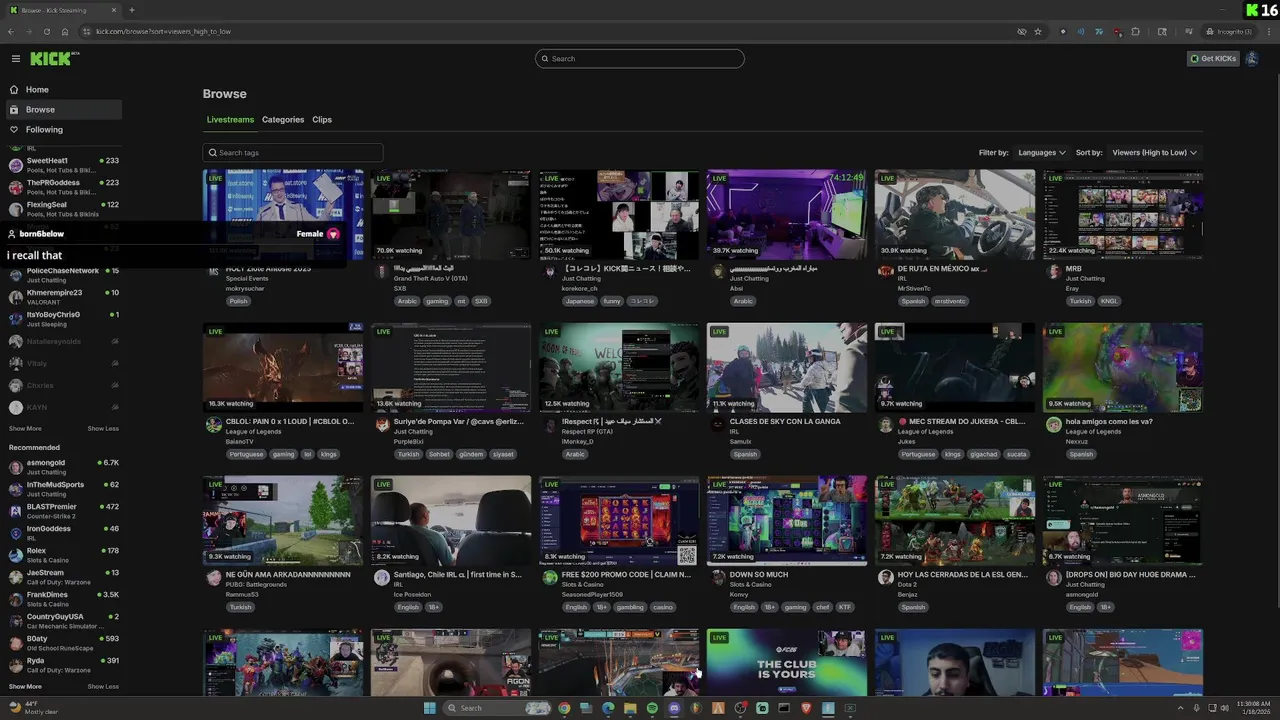Click Show More under Recommended list

[x=25, y=687]
